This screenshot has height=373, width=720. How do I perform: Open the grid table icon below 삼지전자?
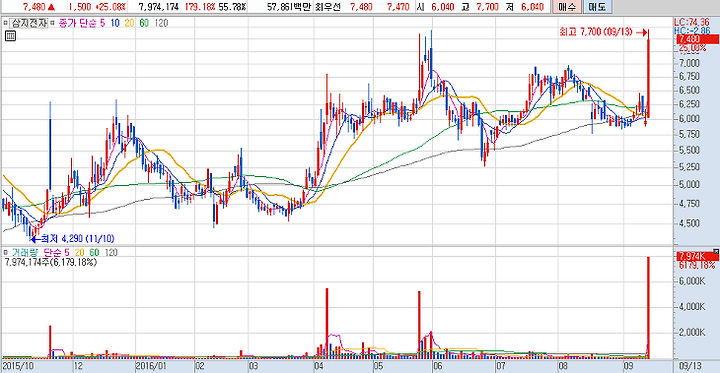pyautogui.click(x=11, y=36)
